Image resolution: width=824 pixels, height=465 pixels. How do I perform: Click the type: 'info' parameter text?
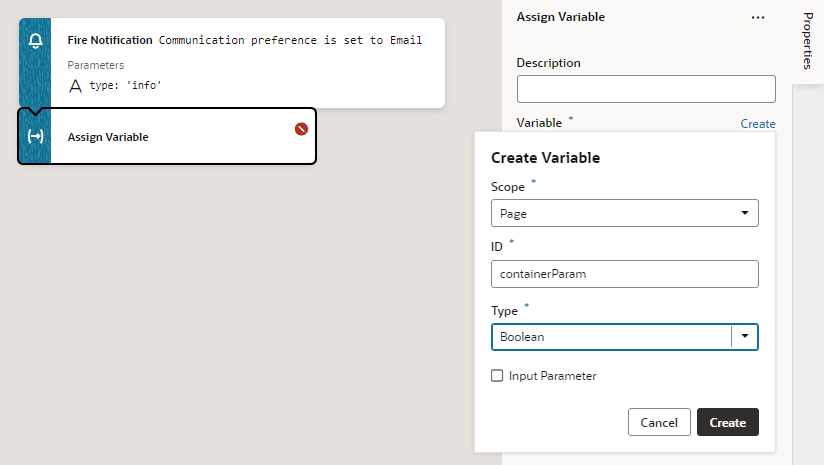point(125,85)
